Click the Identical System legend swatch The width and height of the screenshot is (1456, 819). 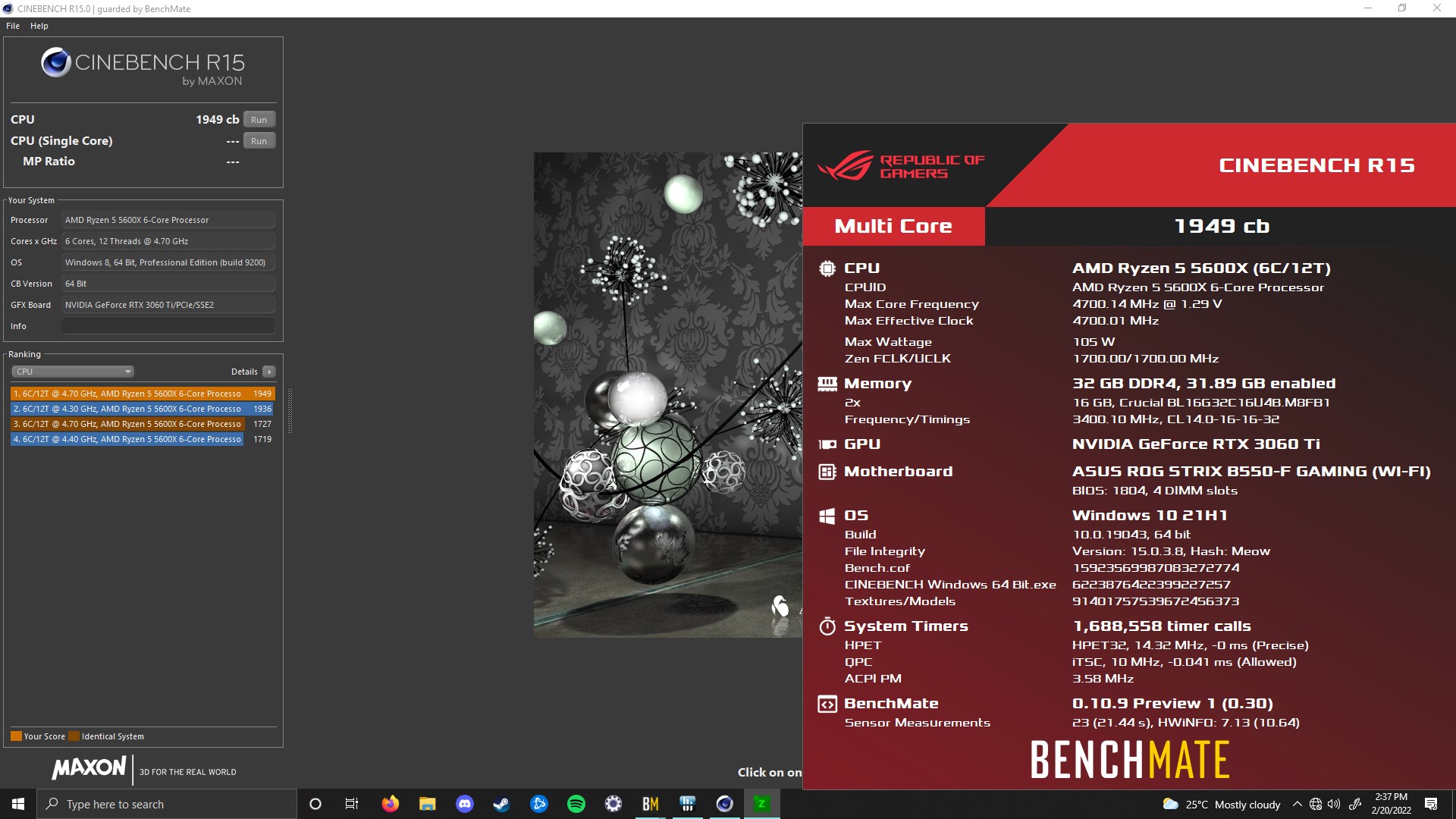[x=74, y=736]
